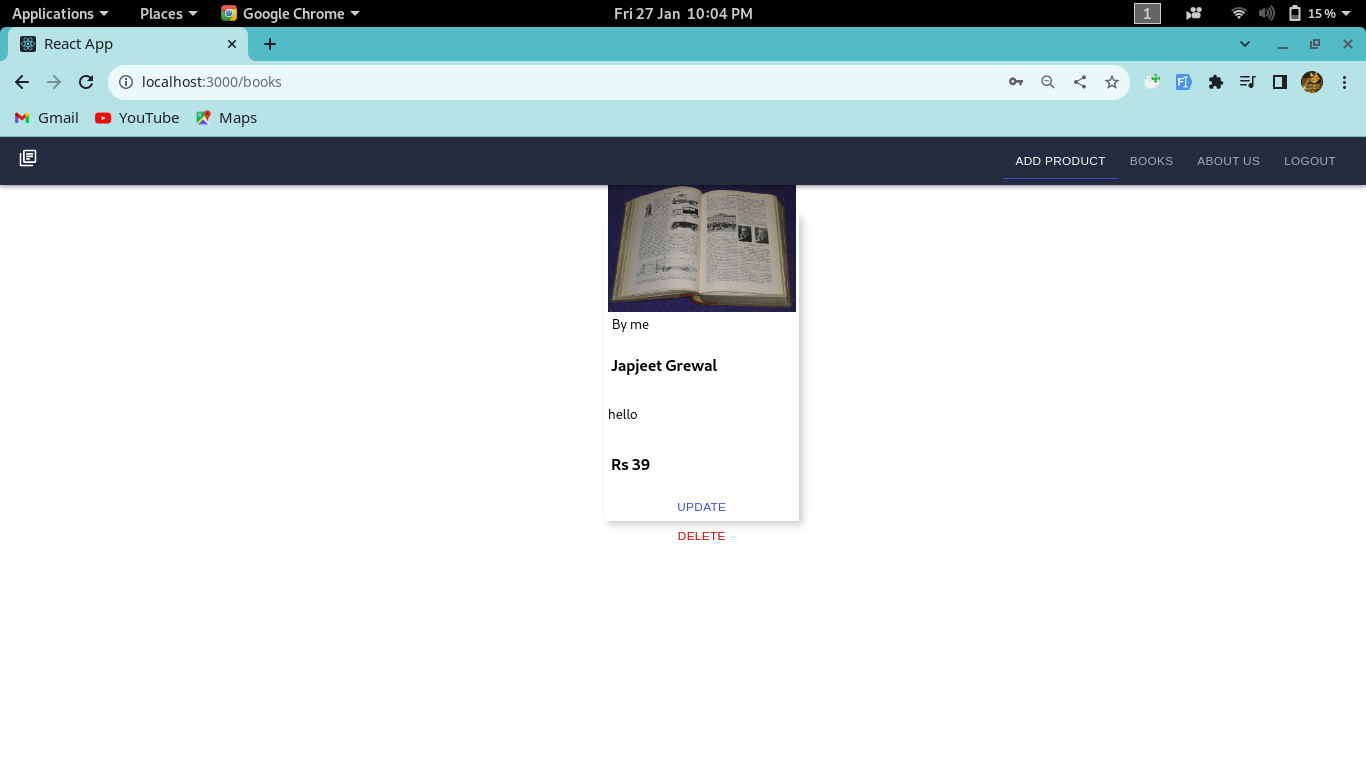Click the green plus extension icon

pos(1153,81)
